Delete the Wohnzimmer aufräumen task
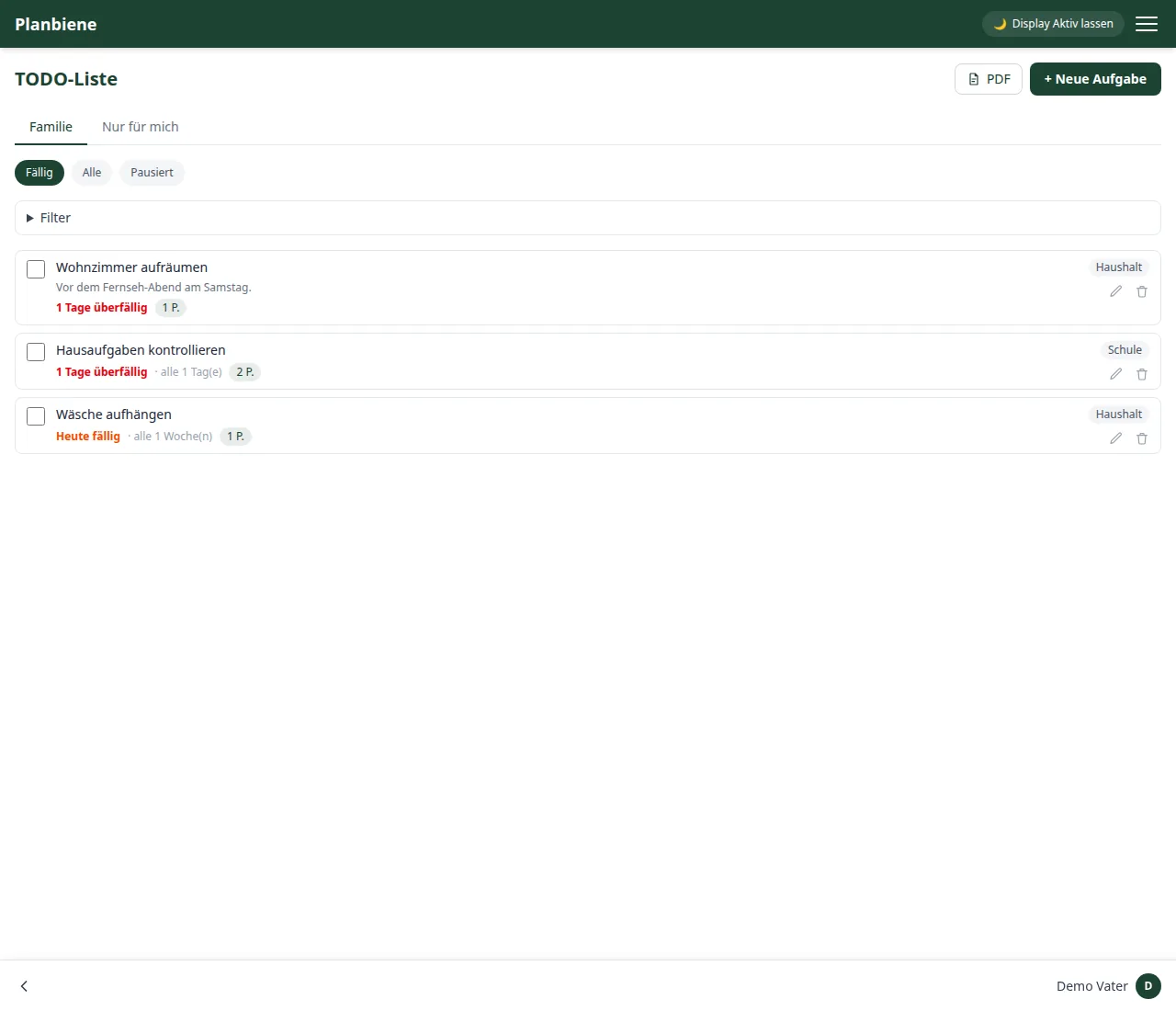 tap(1142, 291)
